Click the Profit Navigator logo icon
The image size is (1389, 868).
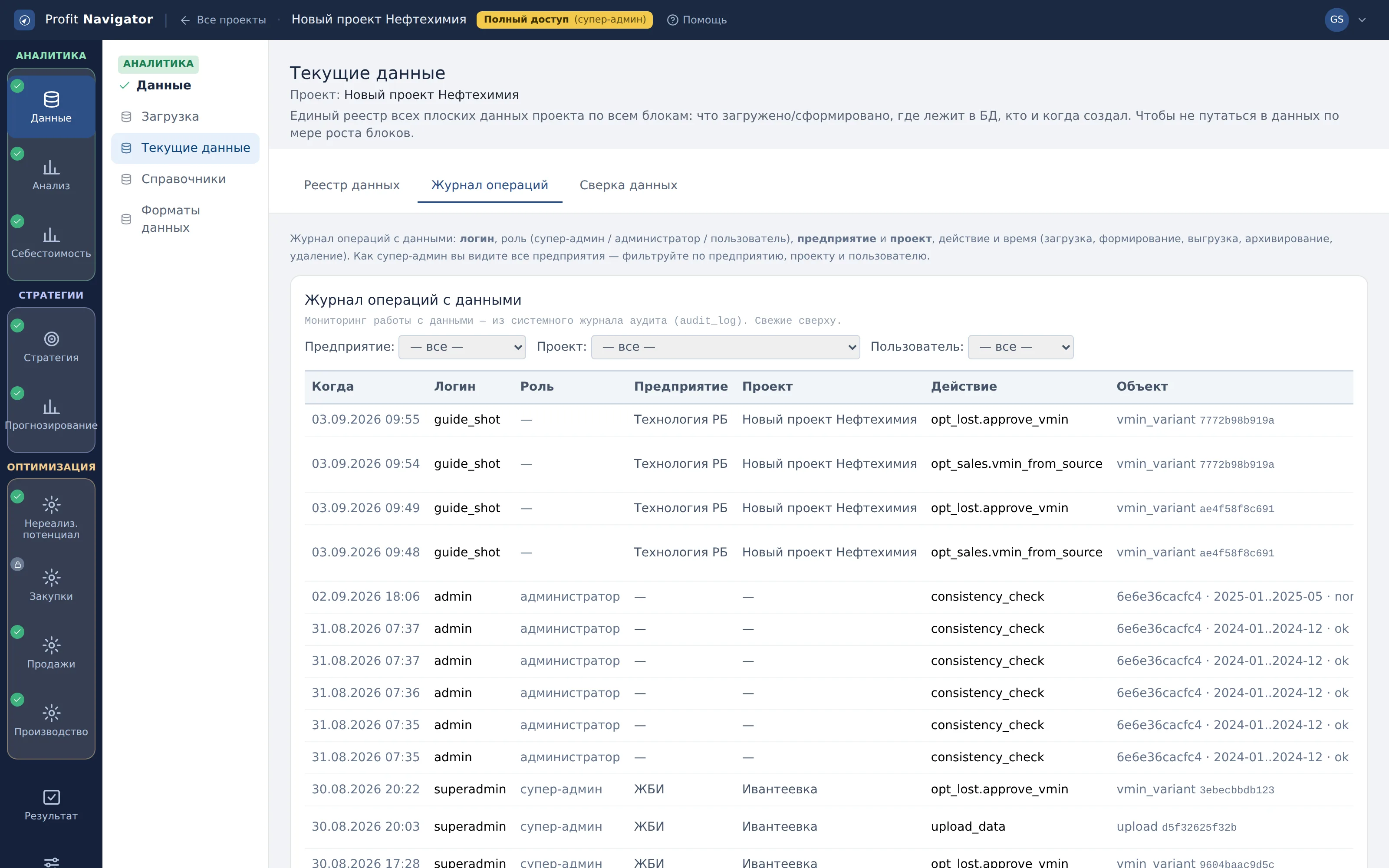click(x=24, y=20)
